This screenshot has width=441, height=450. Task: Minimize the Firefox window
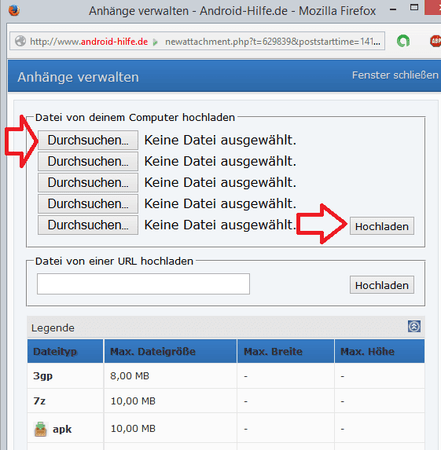pos(393,9)
